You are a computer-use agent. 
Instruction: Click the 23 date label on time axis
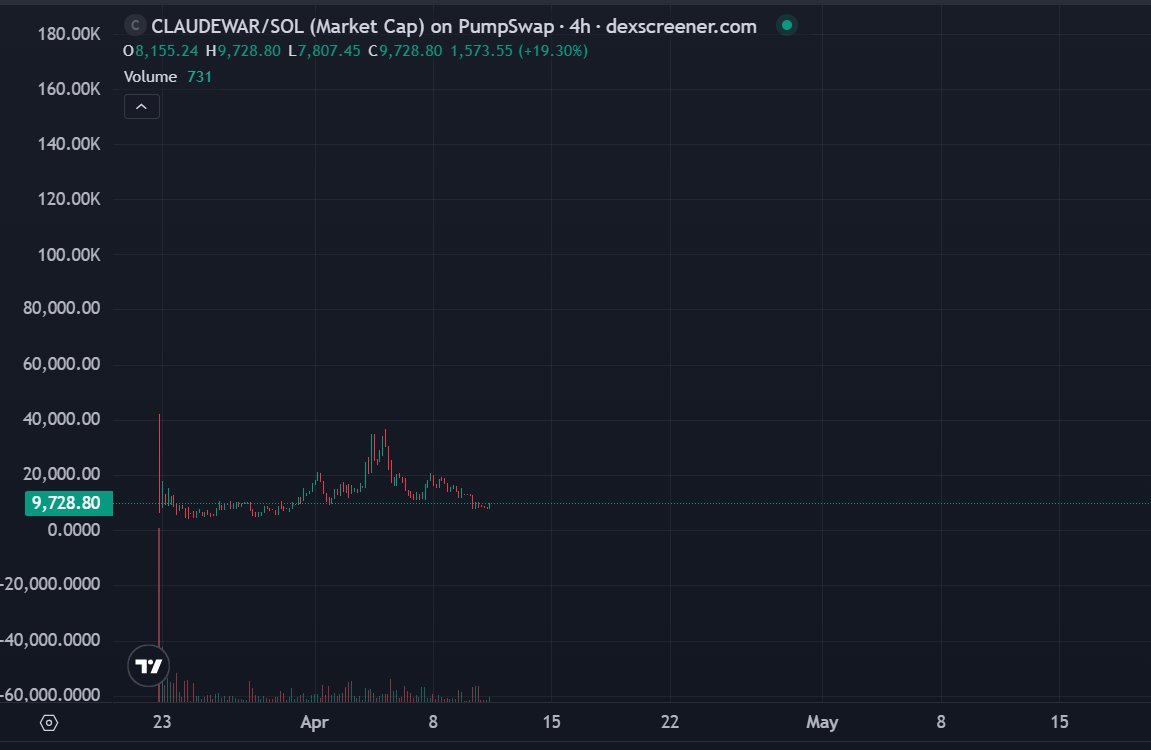(162, 722)
